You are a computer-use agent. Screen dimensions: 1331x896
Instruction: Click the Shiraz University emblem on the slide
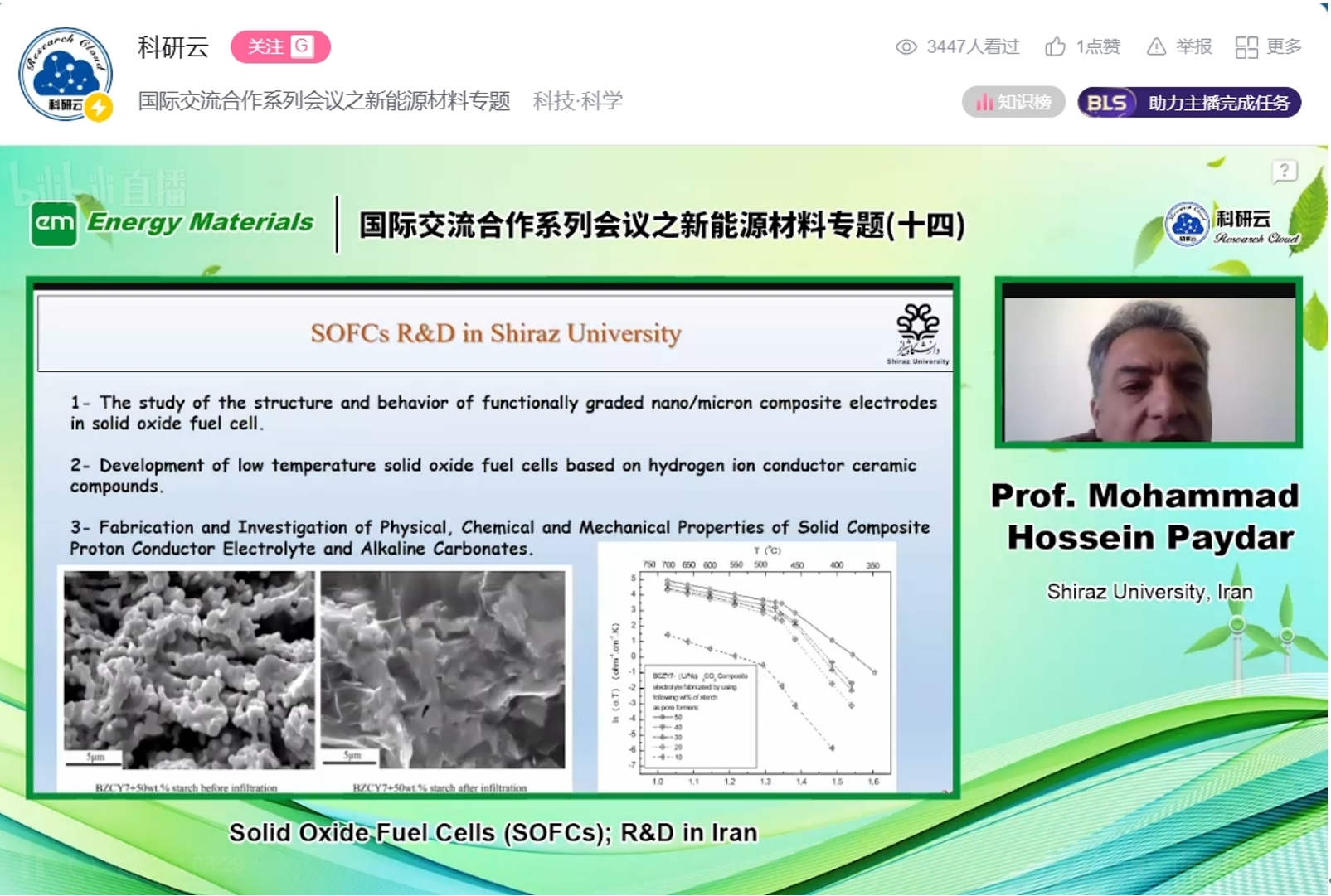[x=918, y=333]
